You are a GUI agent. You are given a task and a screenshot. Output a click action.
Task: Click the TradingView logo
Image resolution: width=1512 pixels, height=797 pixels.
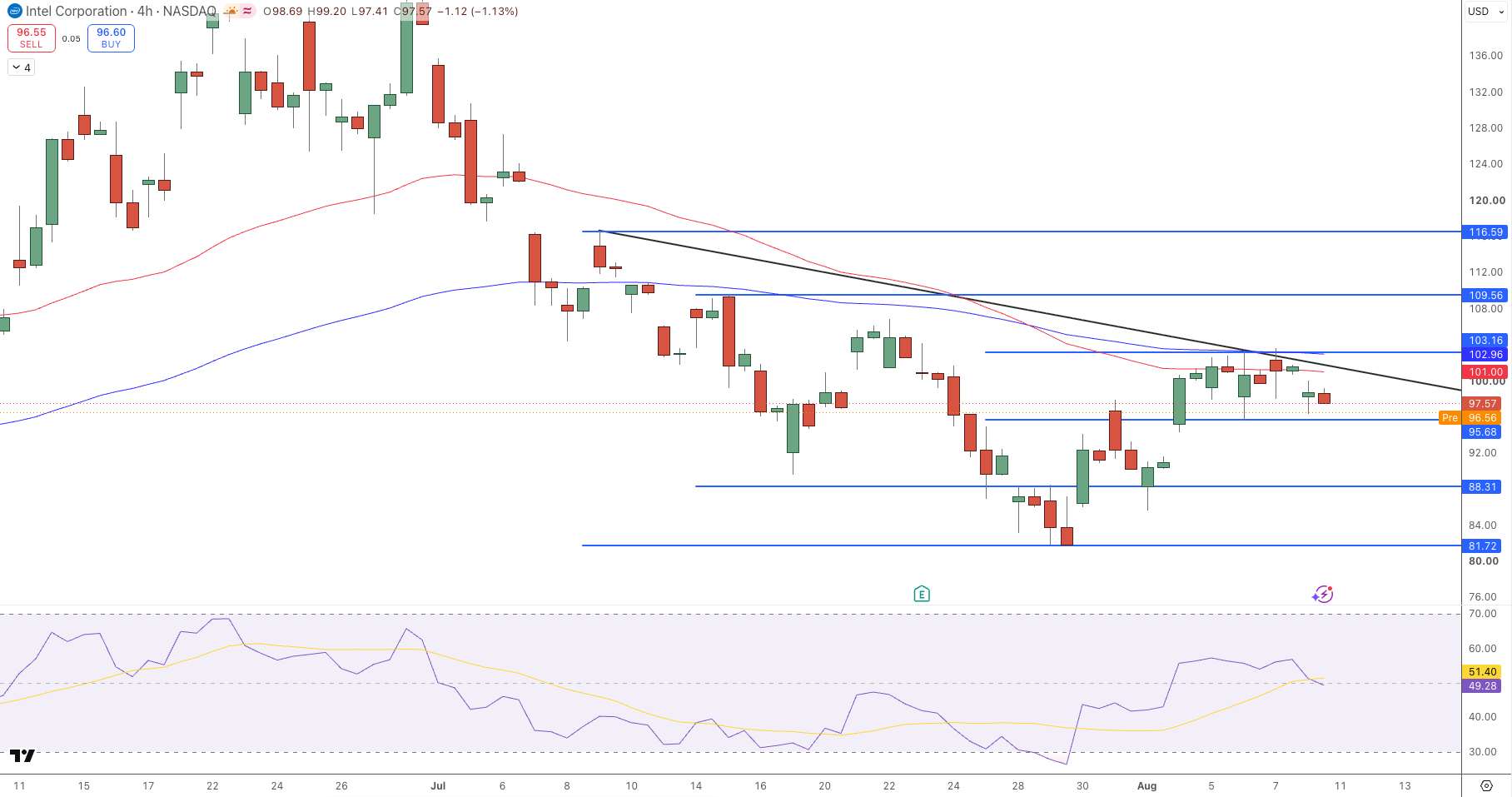click(22, 755)
